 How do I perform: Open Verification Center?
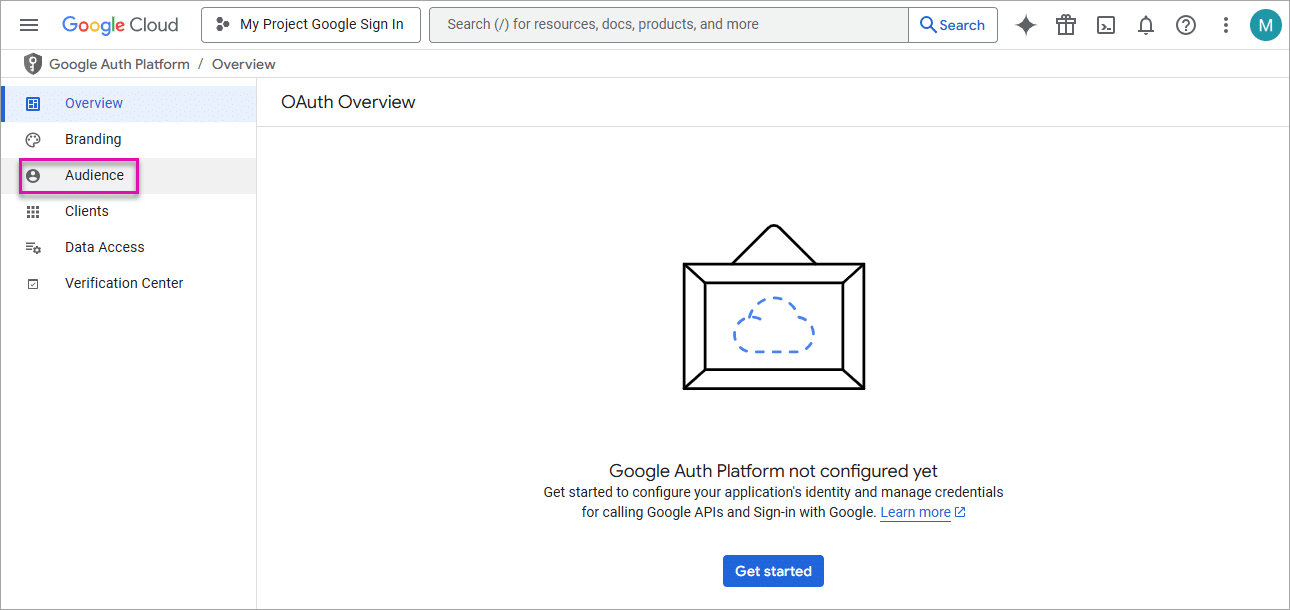(x=124, y=283)
